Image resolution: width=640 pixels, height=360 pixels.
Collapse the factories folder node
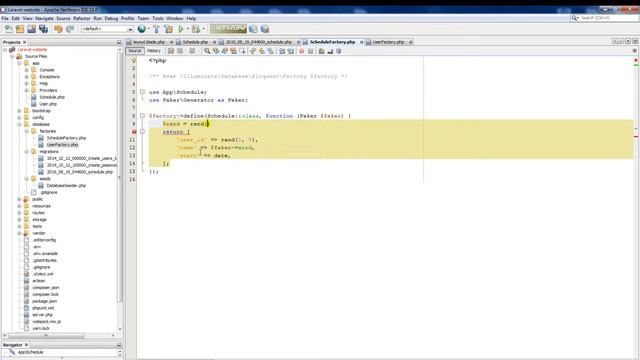coord(27,131)
